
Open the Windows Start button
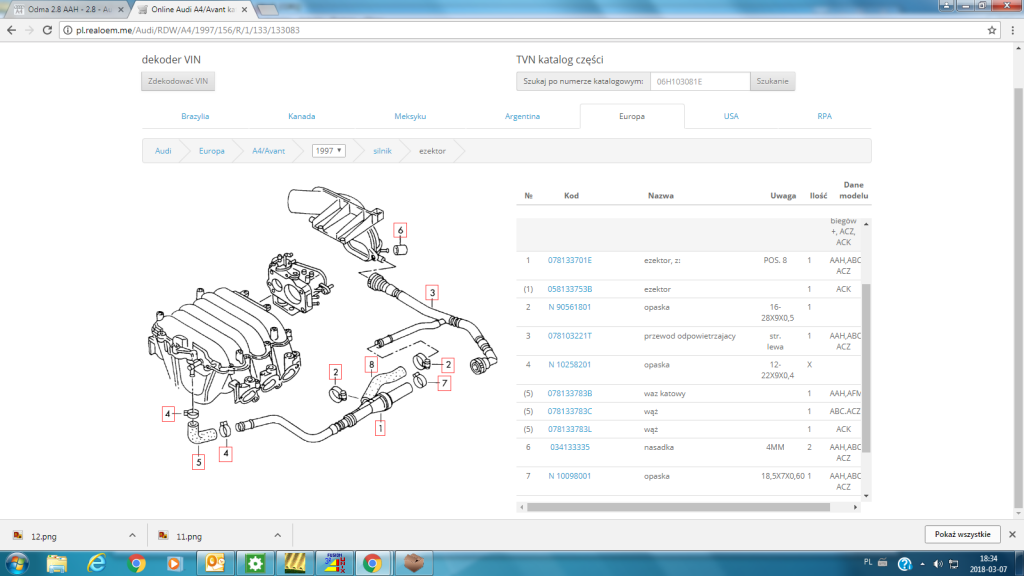[x=16, y=563]
